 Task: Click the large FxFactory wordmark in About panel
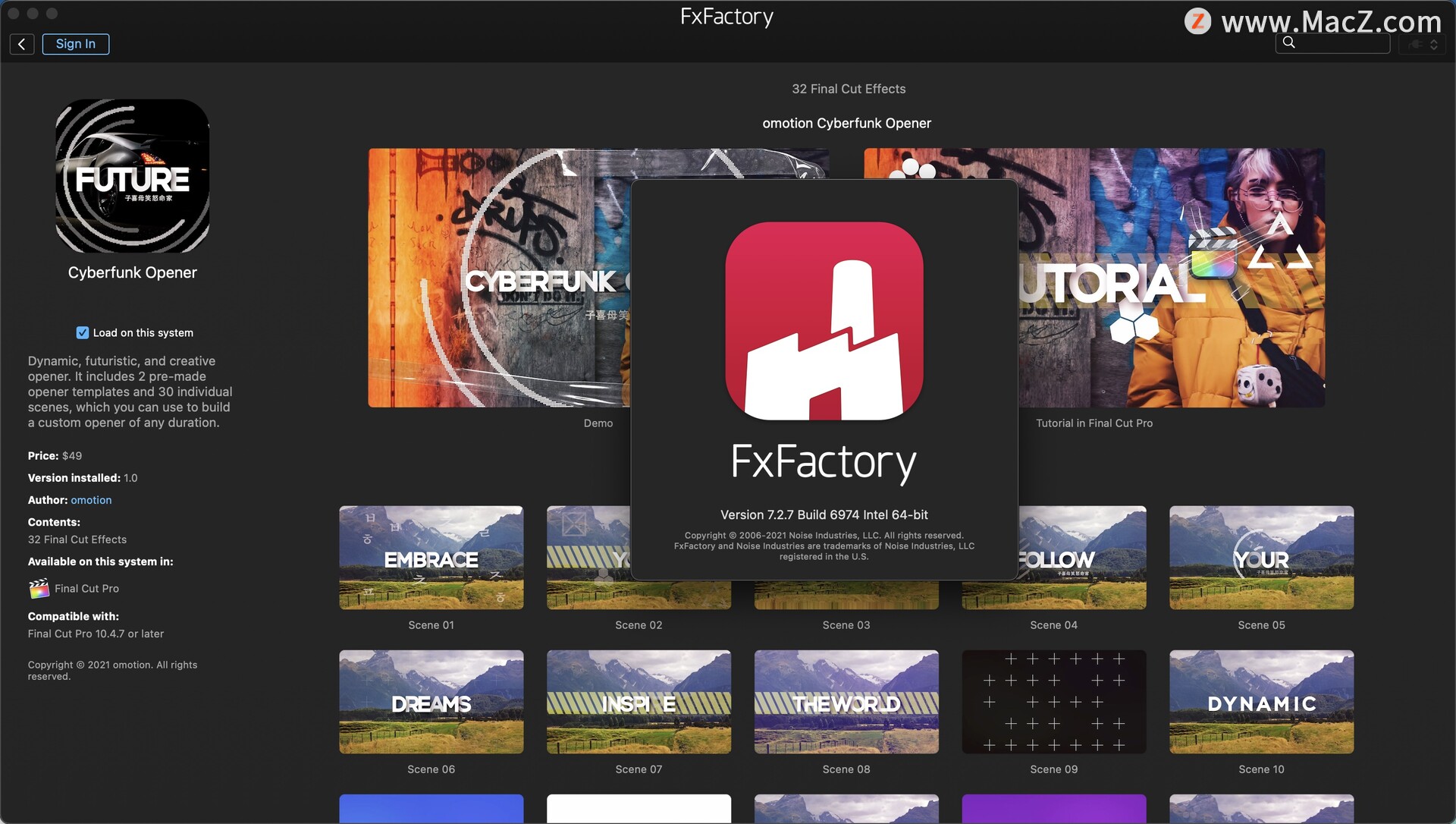824,462
